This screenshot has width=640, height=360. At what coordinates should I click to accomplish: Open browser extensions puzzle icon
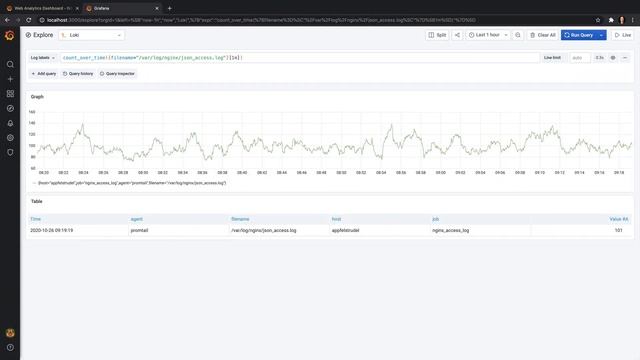coord(611,20)
